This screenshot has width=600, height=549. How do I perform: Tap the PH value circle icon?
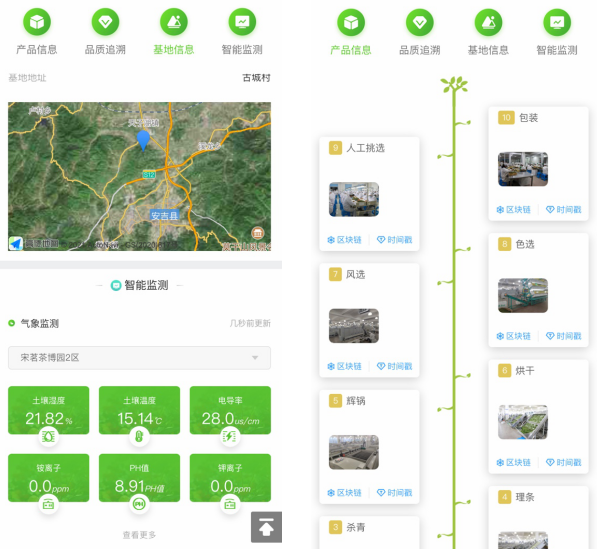click(x=139, y=504)
